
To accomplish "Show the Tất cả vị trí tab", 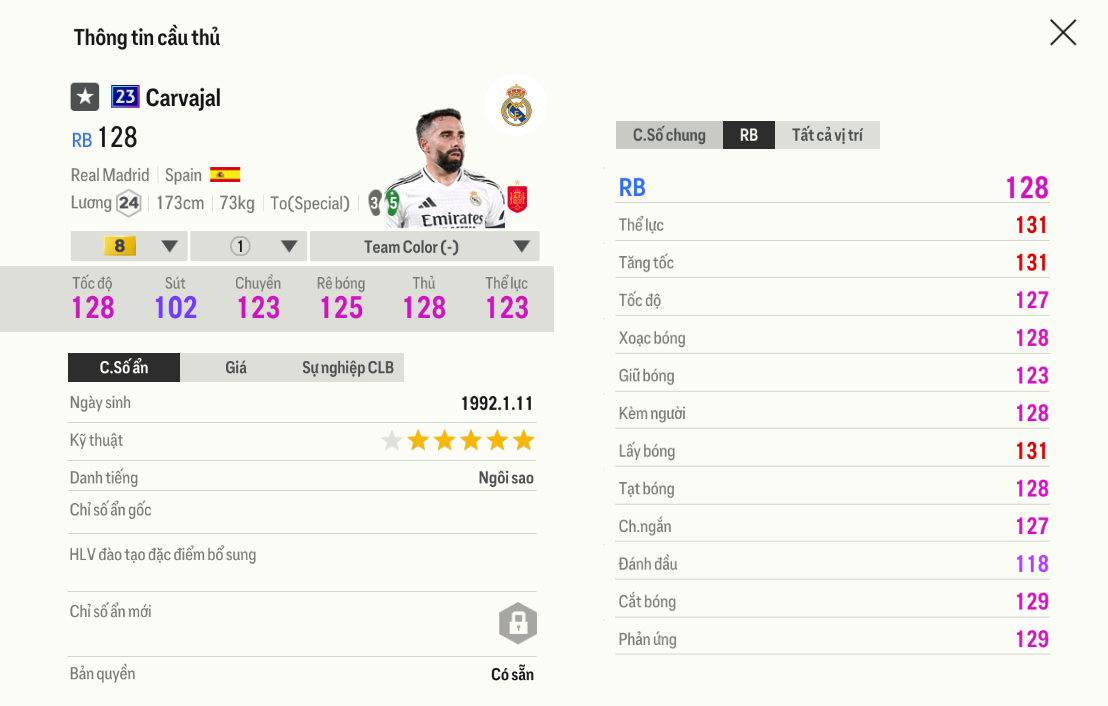I will [x=827, y=135].
